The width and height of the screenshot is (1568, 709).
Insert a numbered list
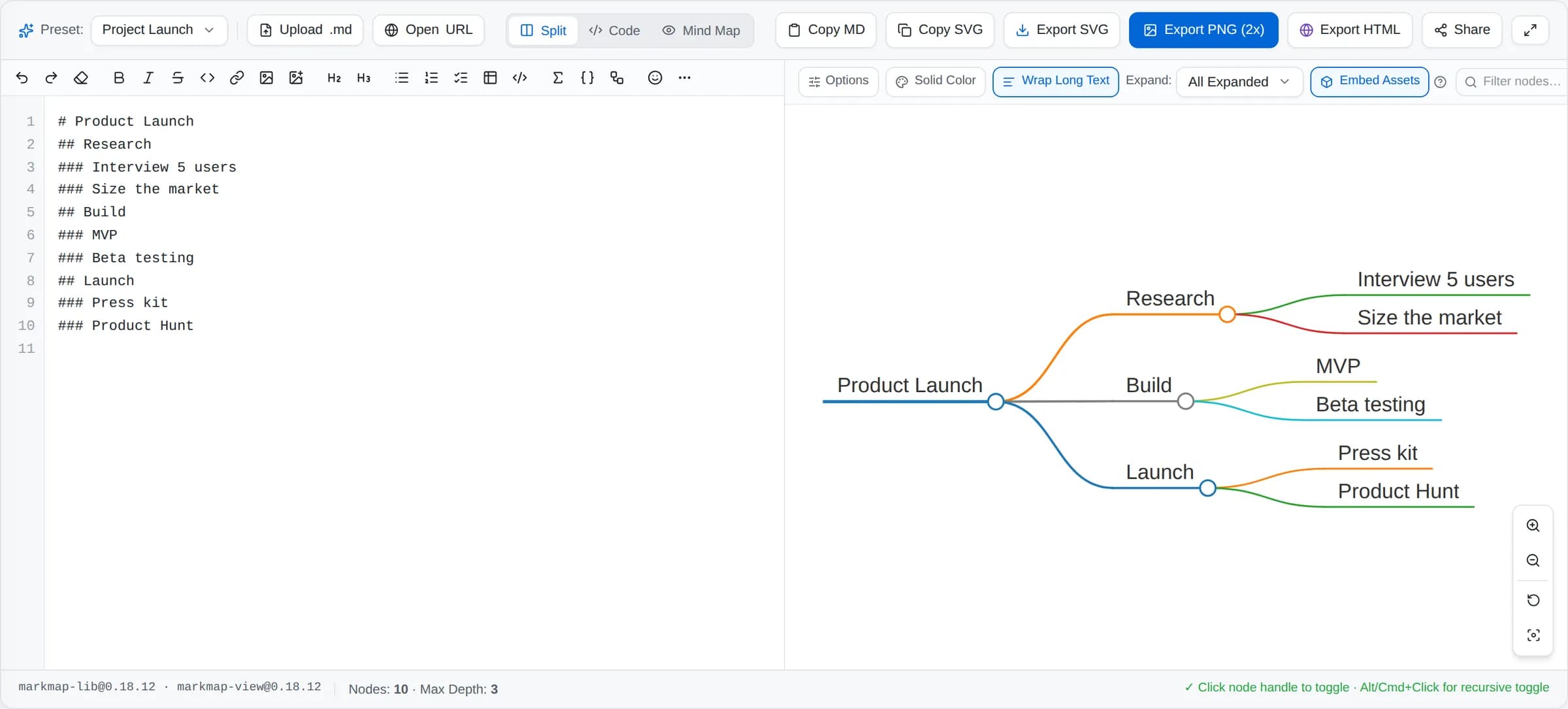click(x=431, y=78)
